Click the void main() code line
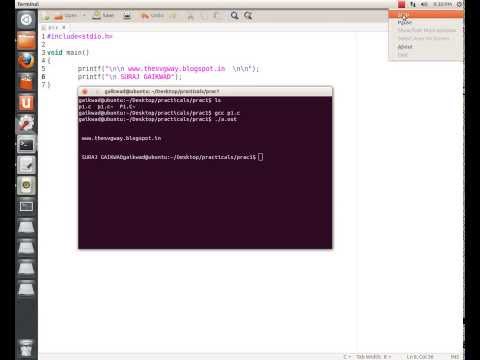 pos(68,52)
